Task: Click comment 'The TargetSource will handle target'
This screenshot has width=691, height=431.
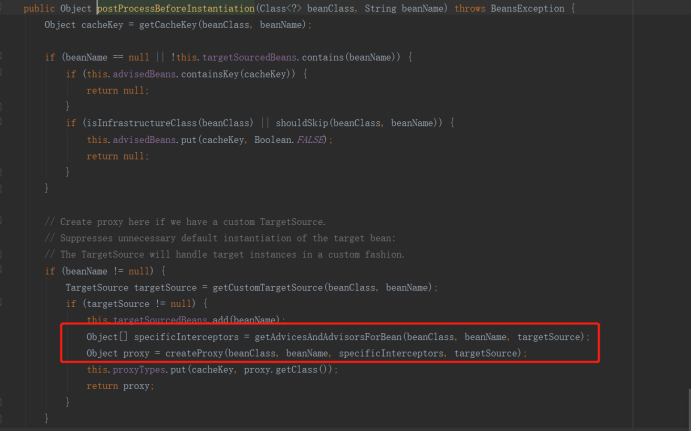Action: (225, 254)
